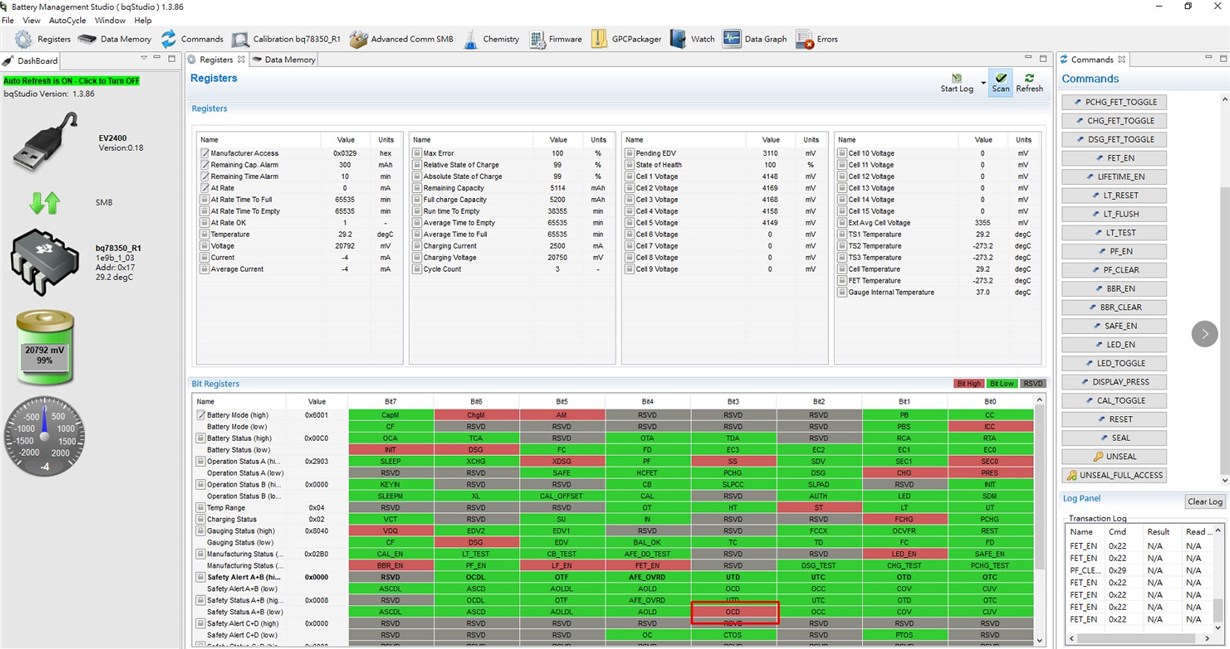
Task: Expand the Safety Status A+B row
Action: pos(202,600)
